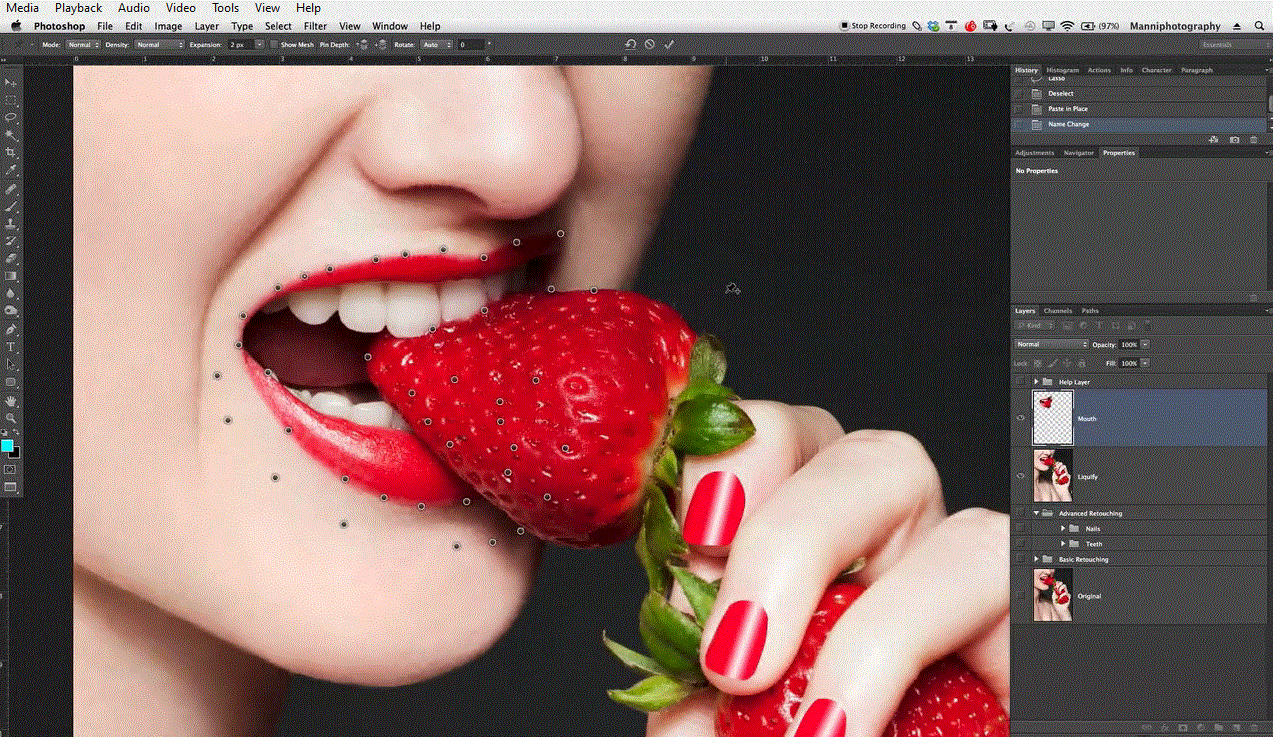Hide the Mouth layer eye icon

click(x=1021, y=418)
